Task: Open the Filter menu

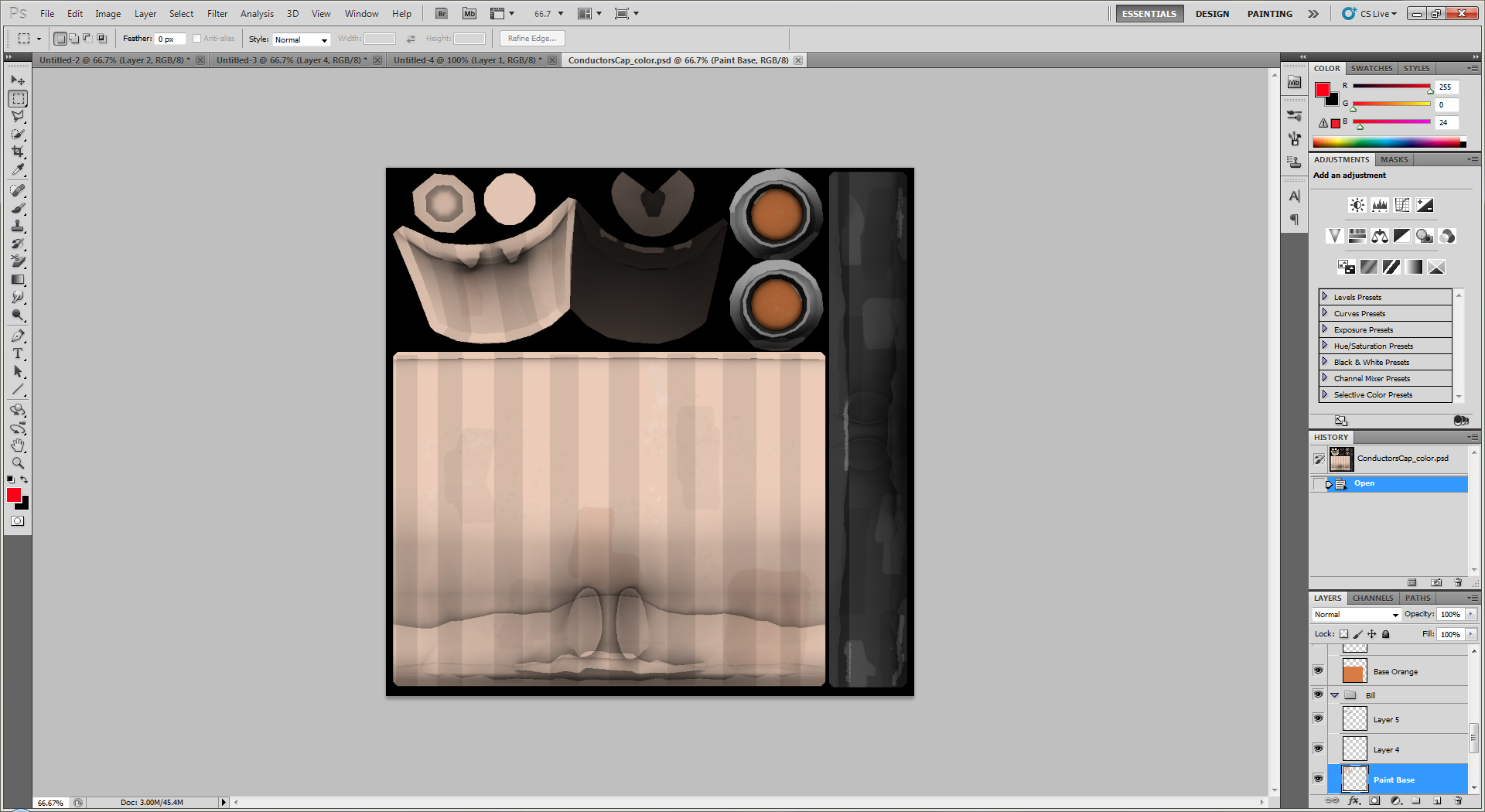Action: 217,14
